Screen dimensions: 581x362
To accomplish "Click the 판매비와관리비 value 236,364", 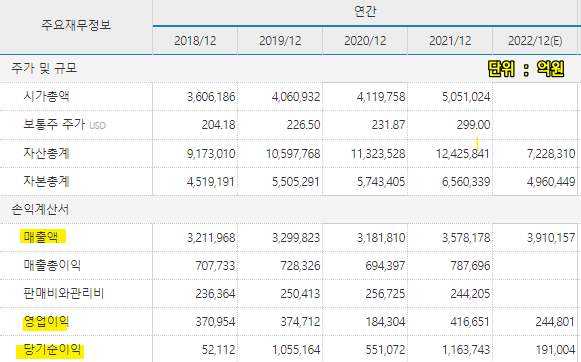I will coord(215,294).
